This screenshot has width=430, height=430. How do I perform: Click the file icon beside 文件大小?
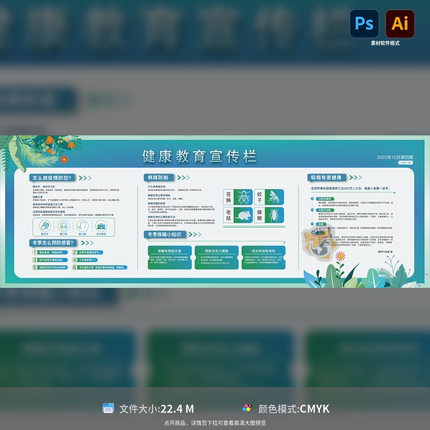click(108, 408)
